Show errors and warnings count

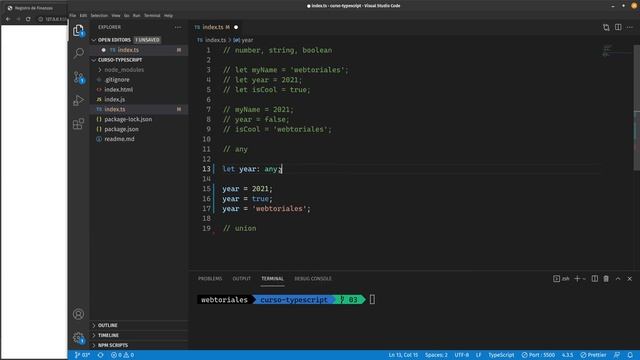tap(122, 355)
